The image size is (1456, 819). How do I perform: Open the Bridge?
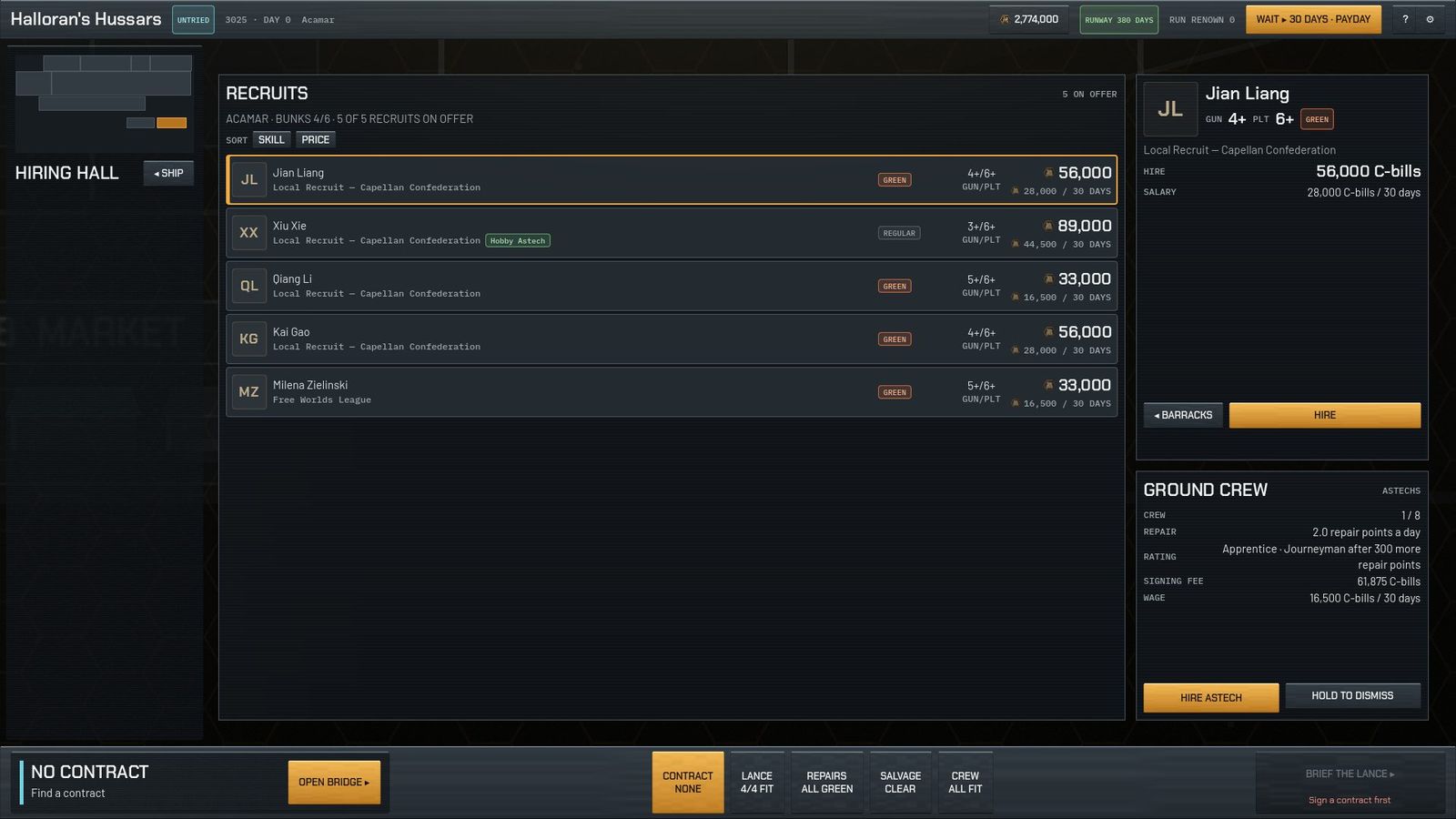point(334,782)
